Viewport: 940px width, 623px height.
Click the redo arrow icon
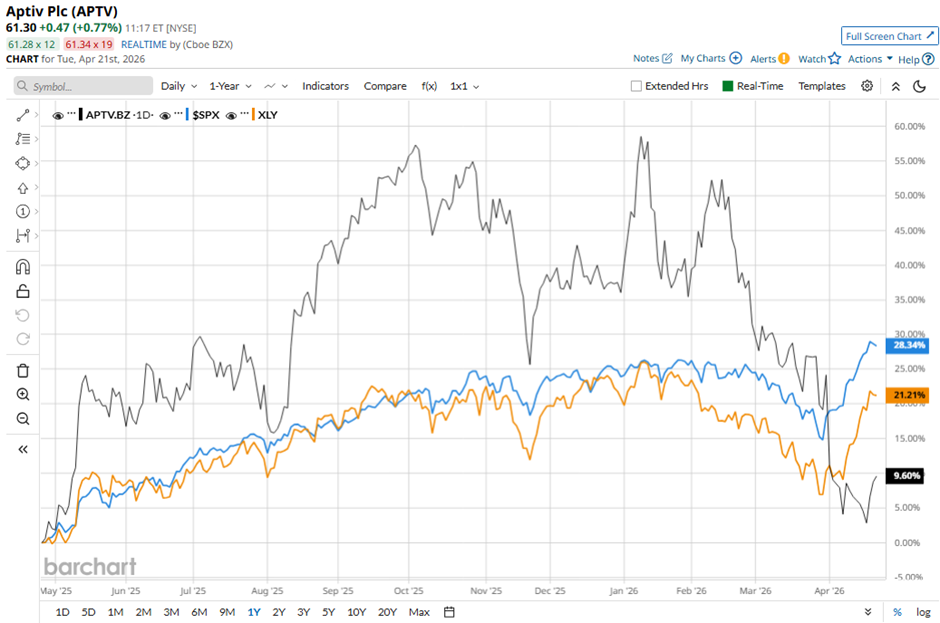tap(23, 339)
